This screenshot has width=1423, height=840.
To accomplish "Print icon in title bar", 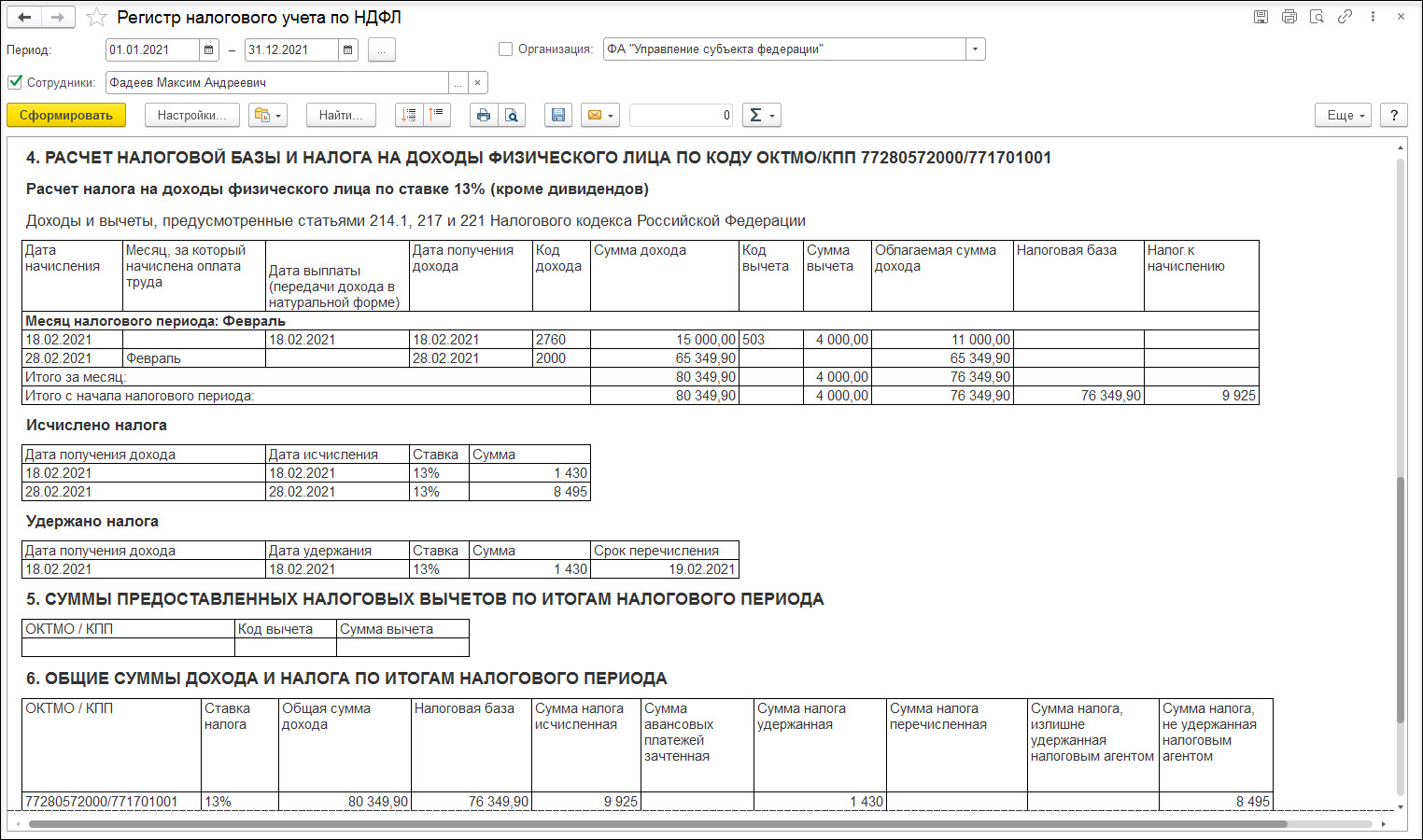I will click(x=1289, y=17).
